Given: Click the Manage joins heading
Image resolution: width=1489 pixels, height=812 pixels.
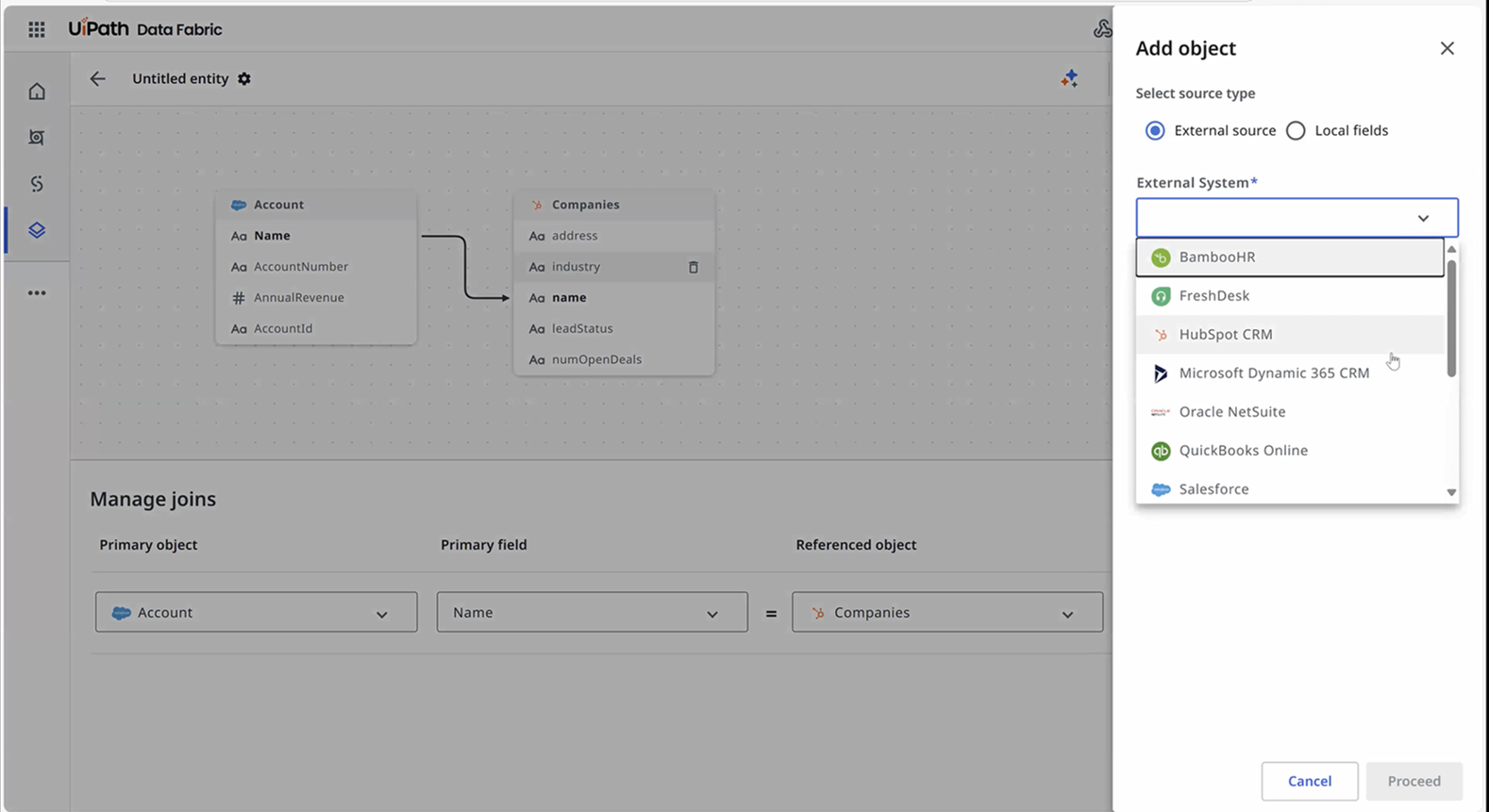Looking at the screenshot, I should 153,499.
